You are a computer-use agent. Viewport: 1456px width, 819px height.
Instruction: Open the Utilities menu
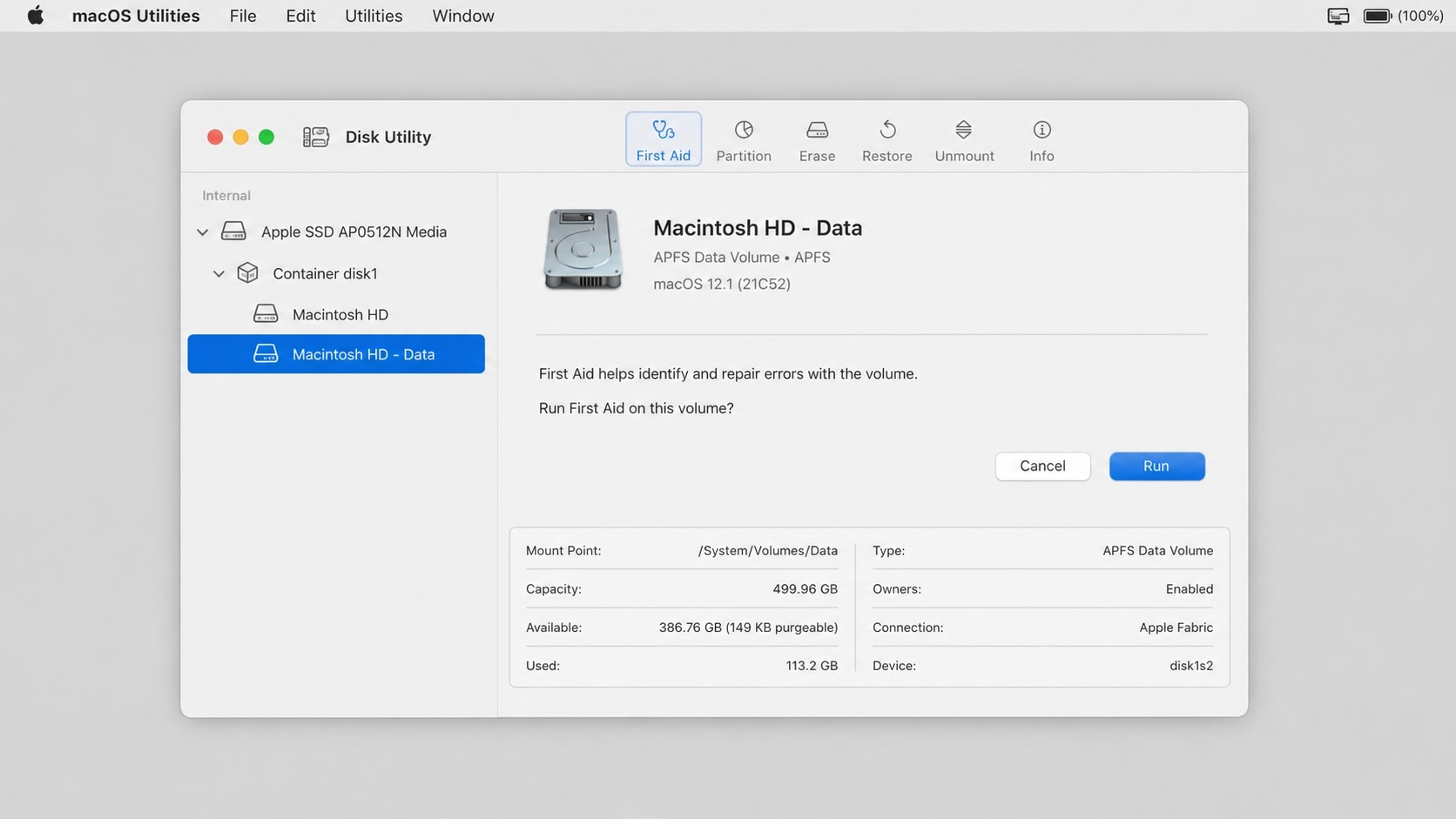pos(374,16)
